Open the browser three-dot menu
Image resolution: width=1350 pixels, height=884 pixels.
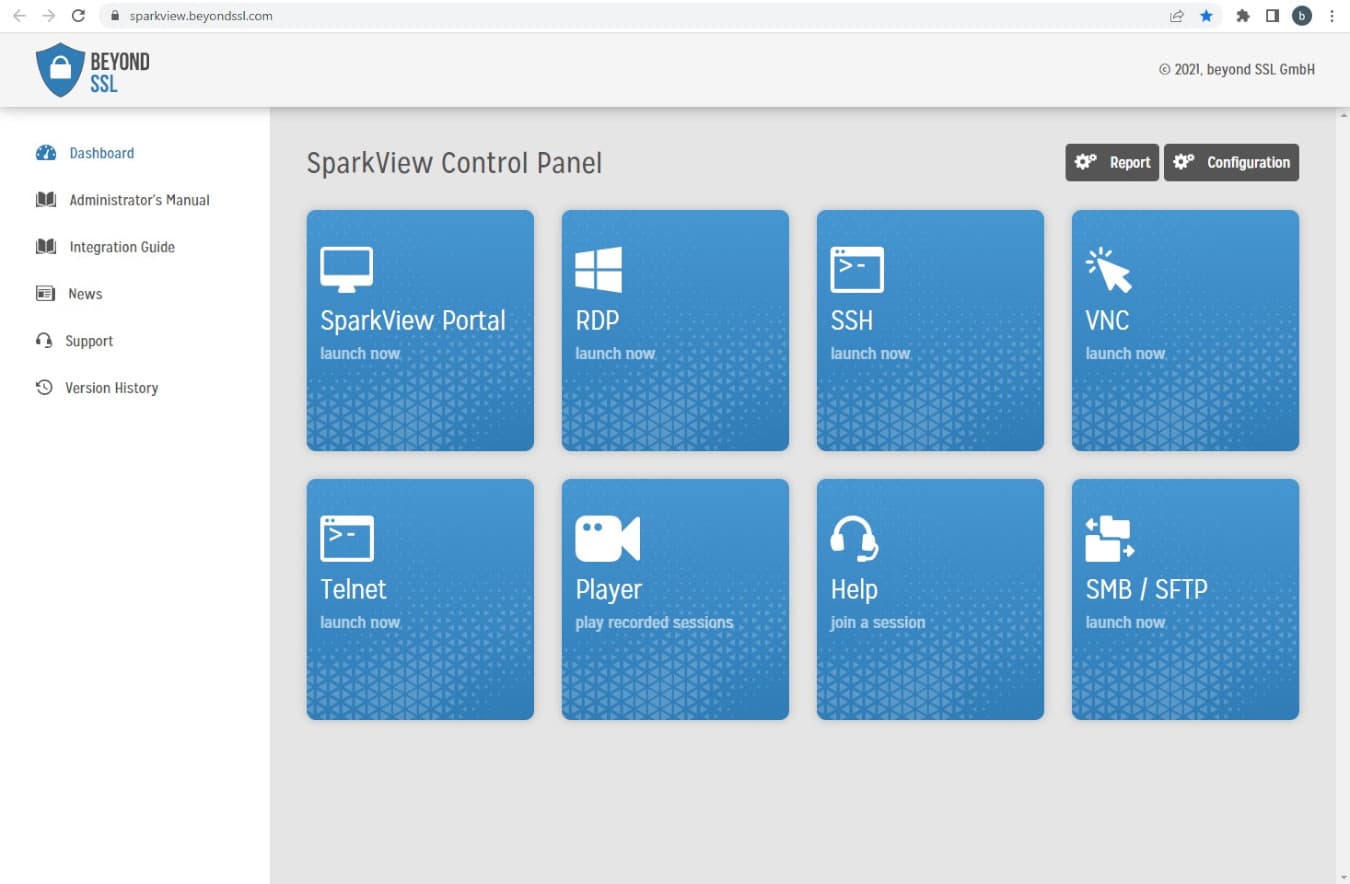coord(1332,16)
